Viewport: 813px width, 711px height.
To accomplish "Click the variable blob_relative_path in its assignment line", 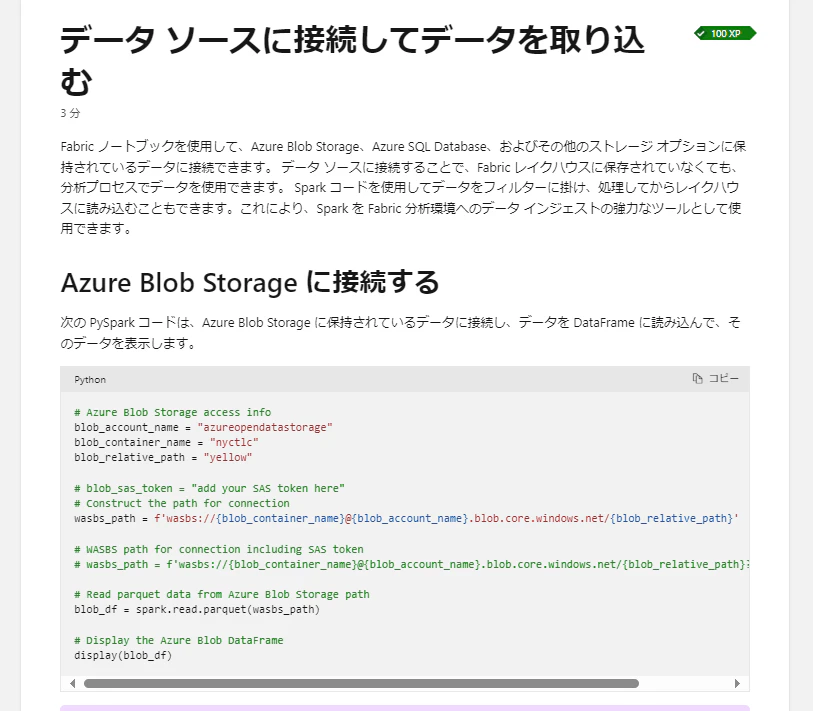I will (129, 457).
